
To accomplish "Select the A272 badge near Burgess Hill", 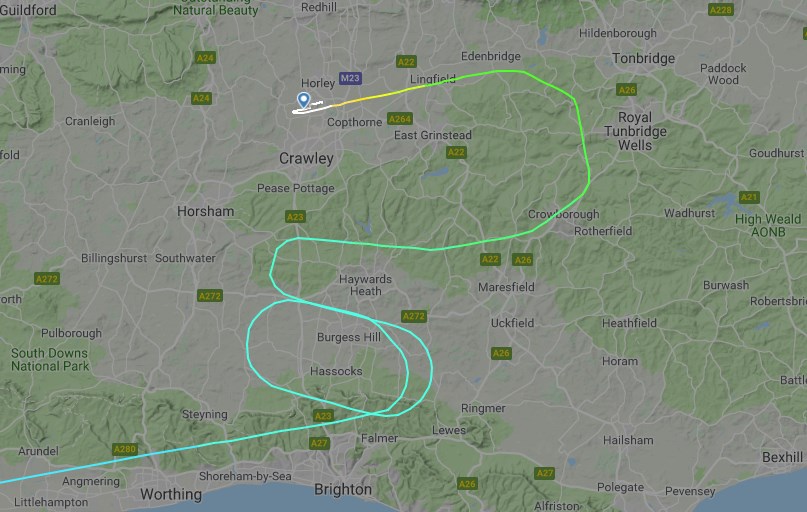I will pyautogui.click(x=414, y=316).
